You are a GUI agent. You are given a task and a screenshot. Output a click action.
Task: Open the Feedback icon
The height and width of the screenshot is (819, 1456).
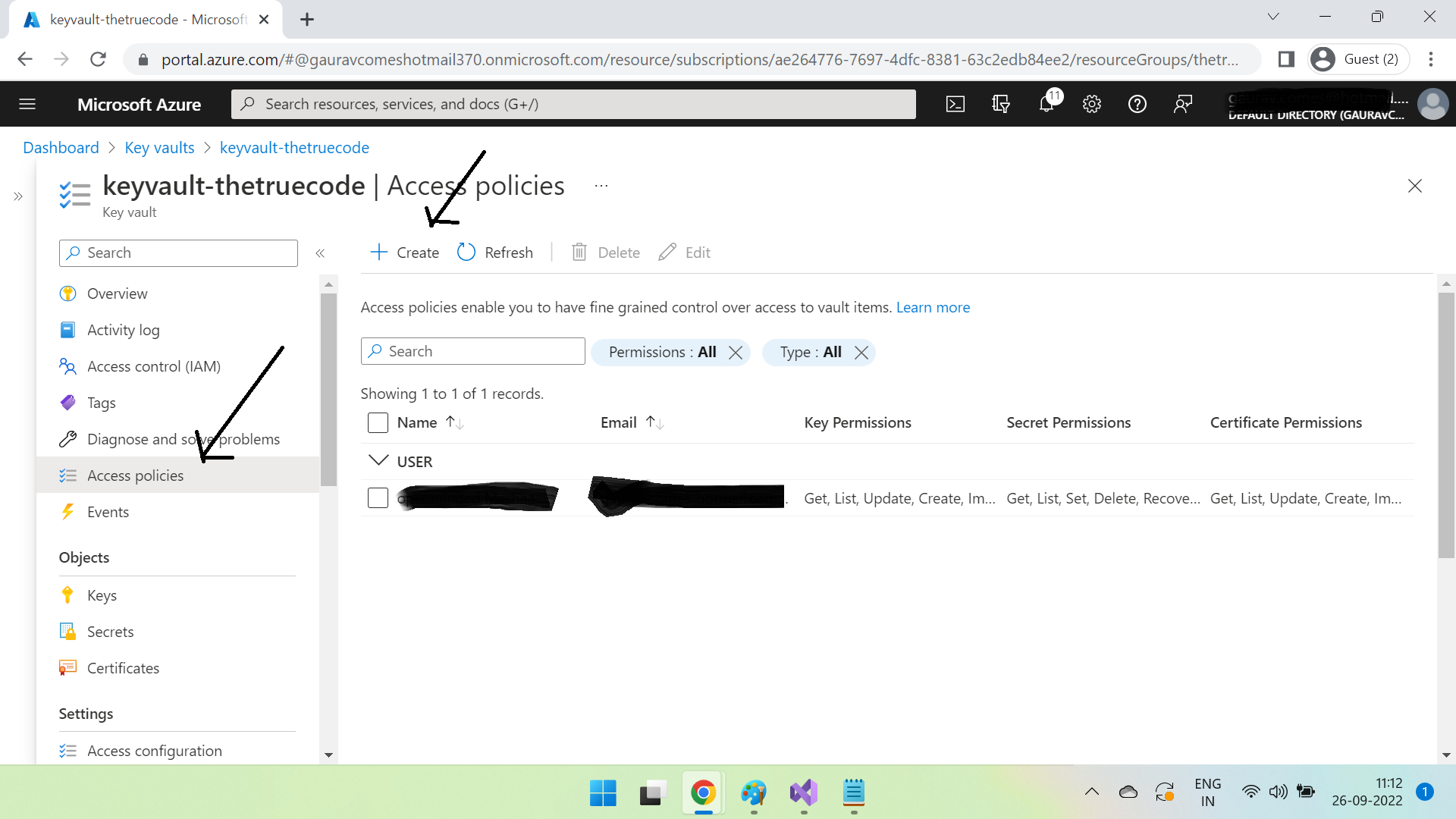(1183, 104)
